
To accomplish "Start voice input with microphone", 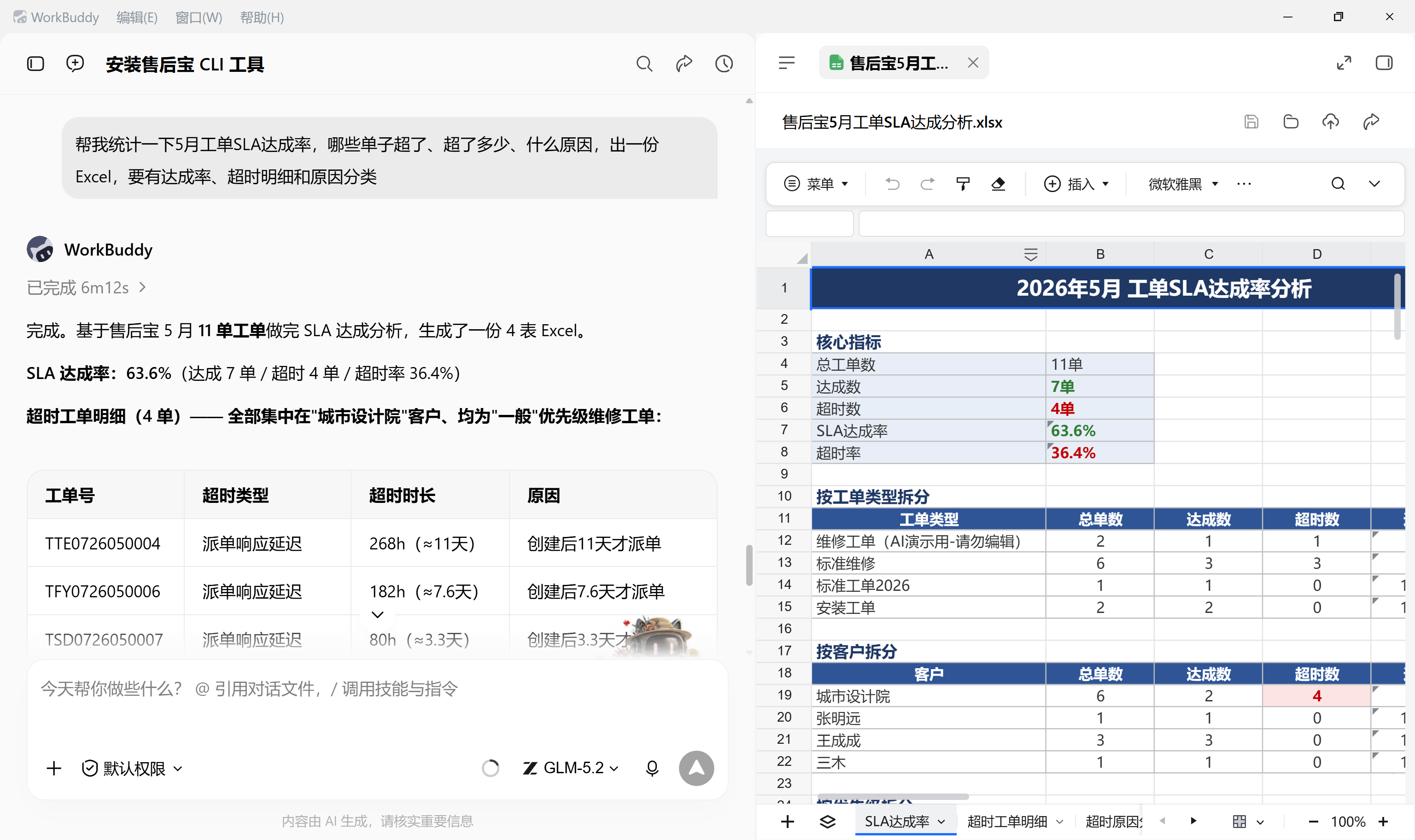I will coord(652,768).
